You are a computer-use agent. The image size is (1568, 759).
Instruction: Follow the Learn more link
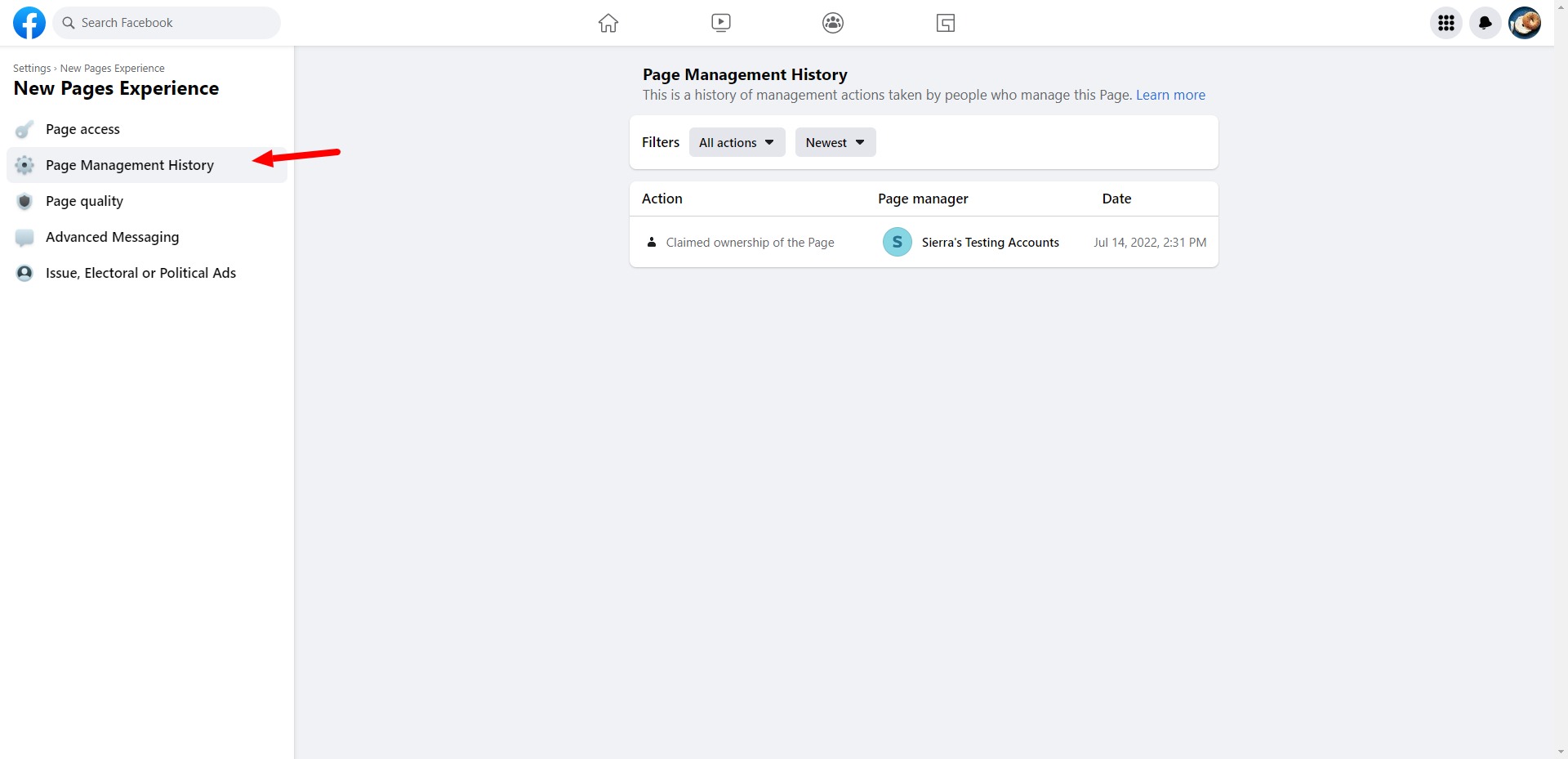pyautogui.click(x=1170, y=95)
